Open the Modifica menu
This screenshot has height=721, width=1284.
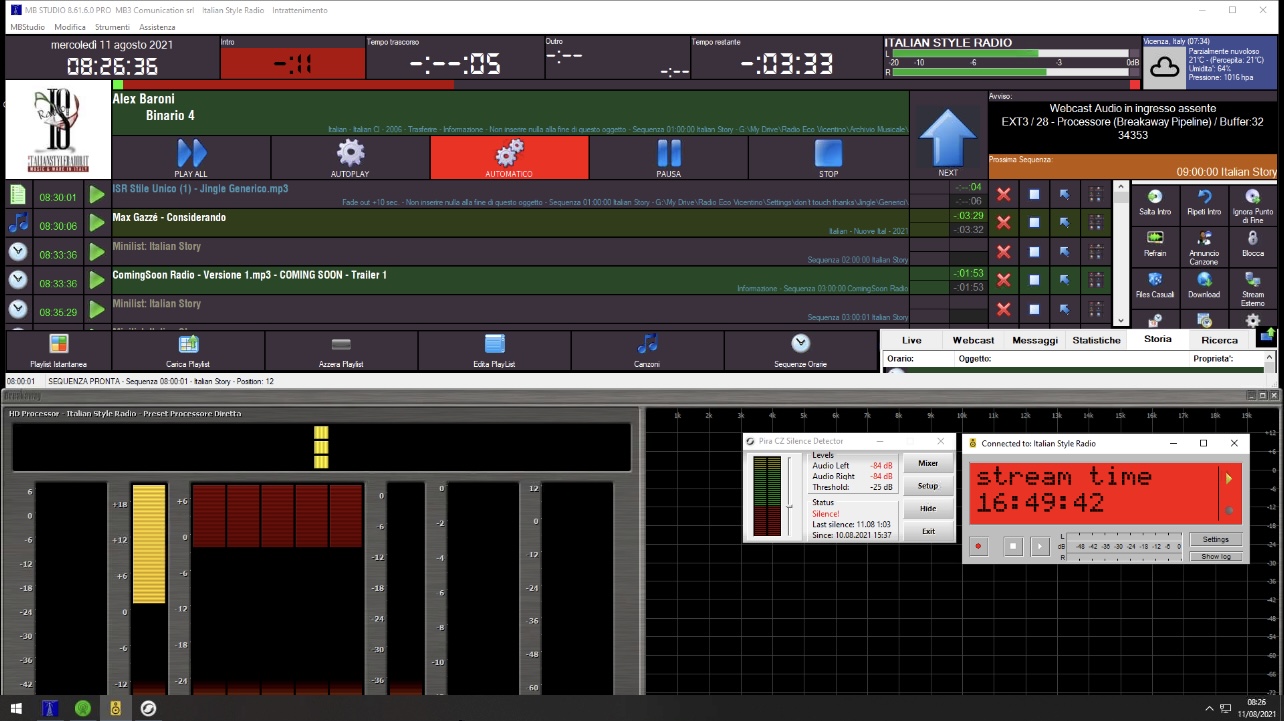70,27
